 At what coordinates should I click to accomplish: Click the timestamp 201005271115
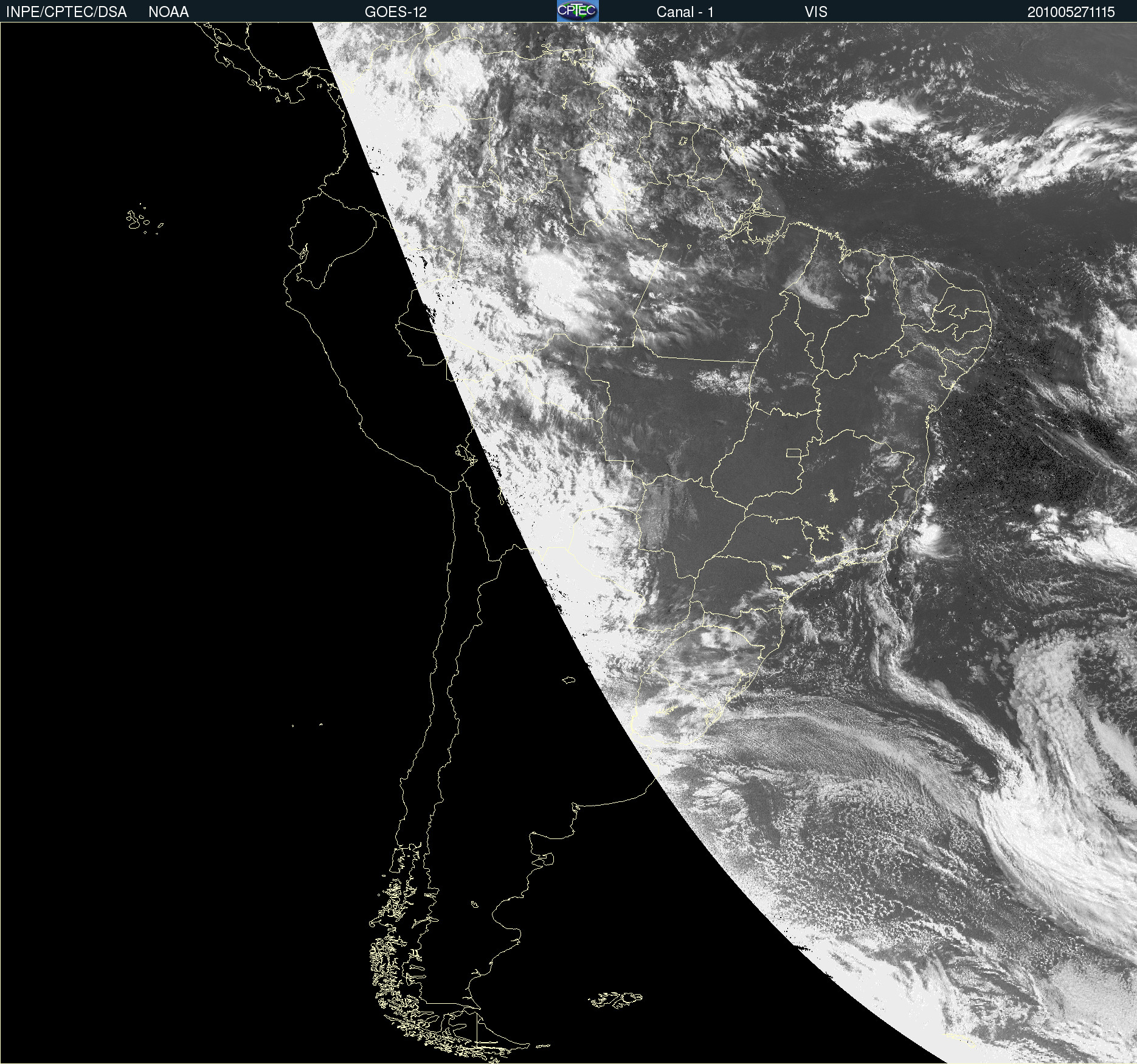(1071, 12)
